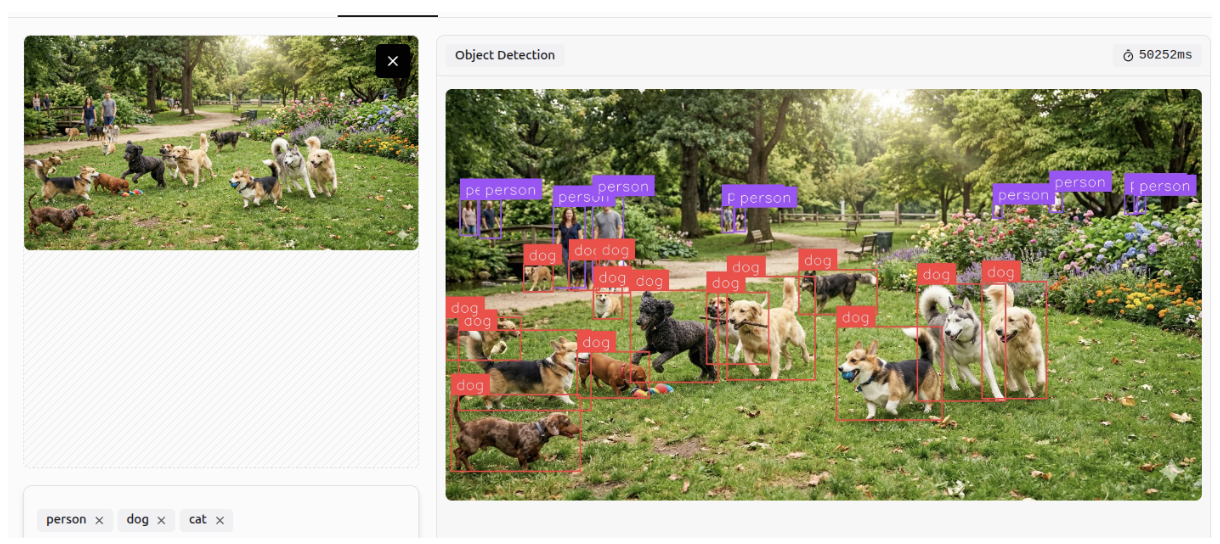Click the empty hatched upload area

tap(221, 358)
